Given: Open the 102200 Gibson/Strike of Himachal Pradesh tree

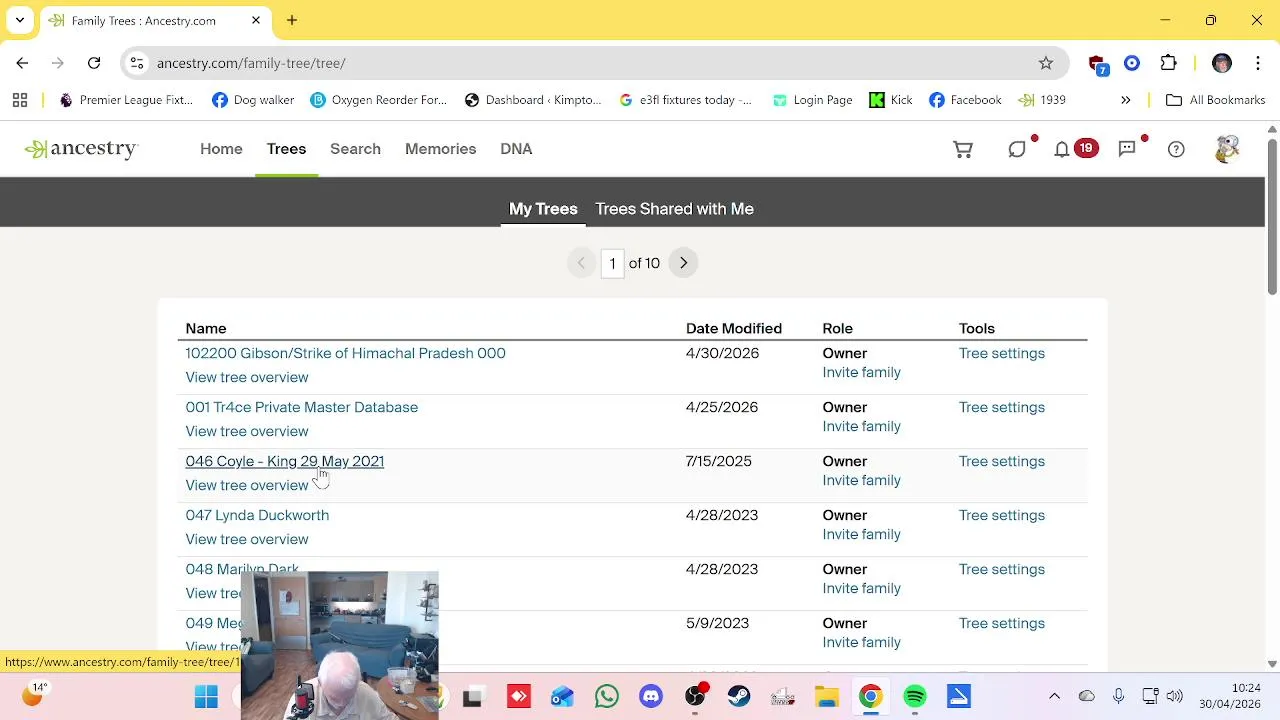Looking at the screenshot, I should point(345,353).
